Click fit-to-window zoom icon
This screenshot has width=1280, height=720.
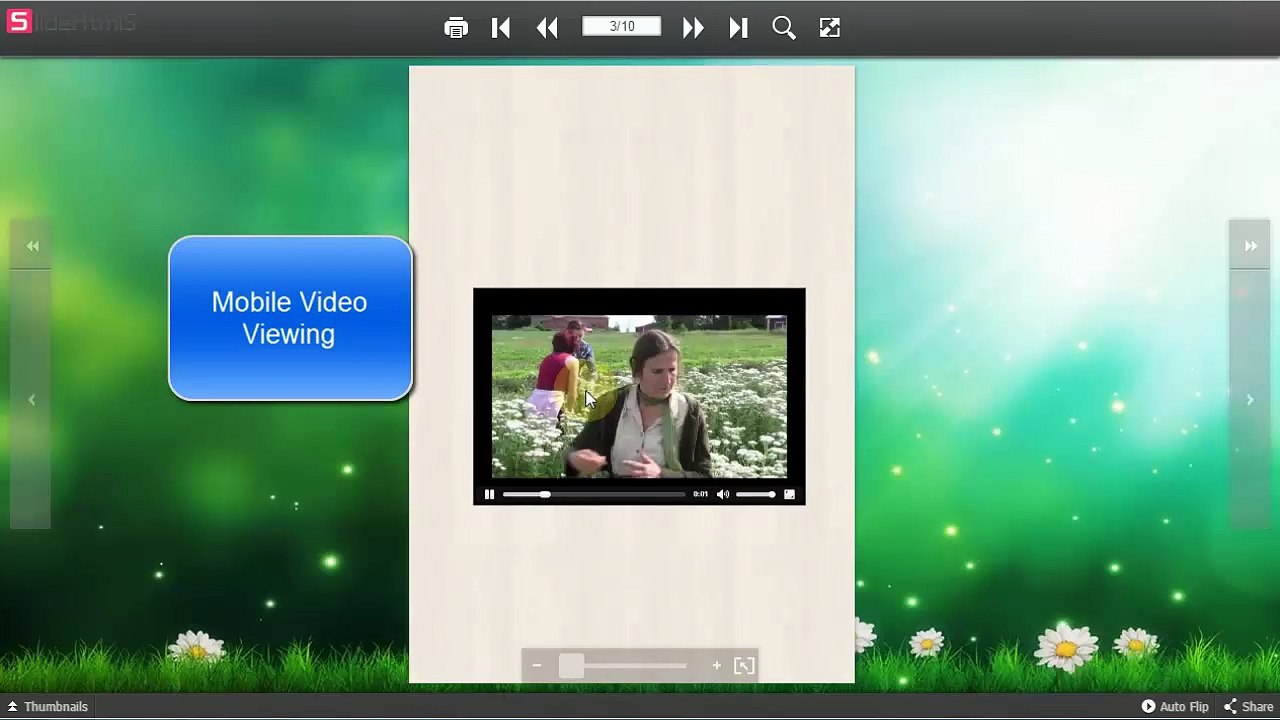(x=744, y=666)
